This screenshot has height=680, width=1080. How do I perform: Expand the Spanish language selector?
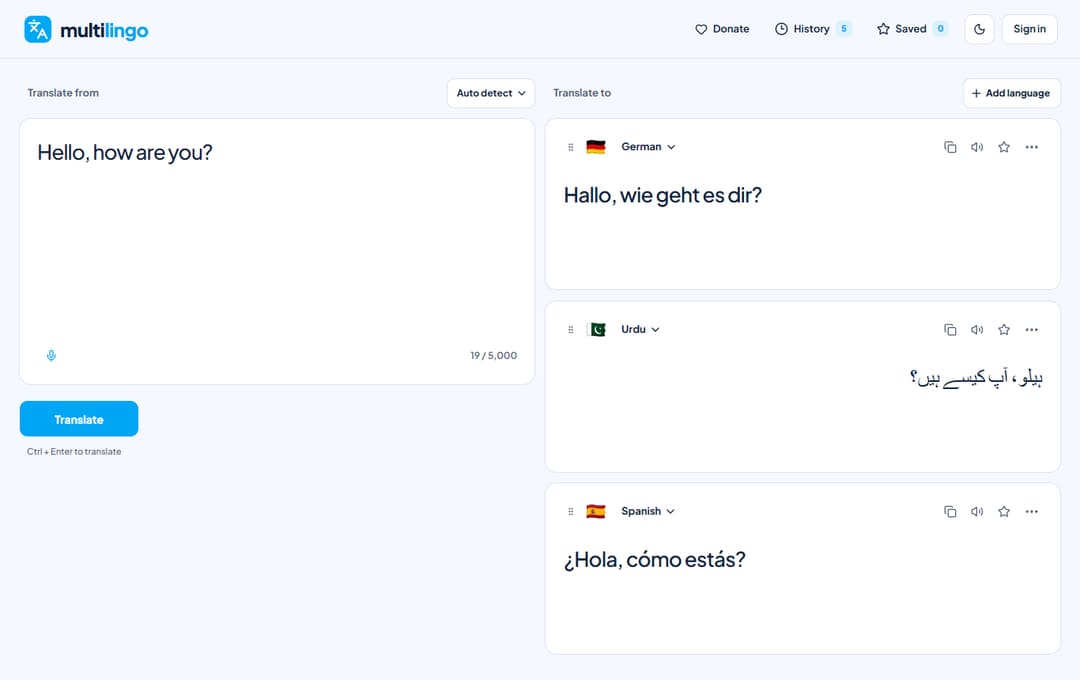(648, 511)
